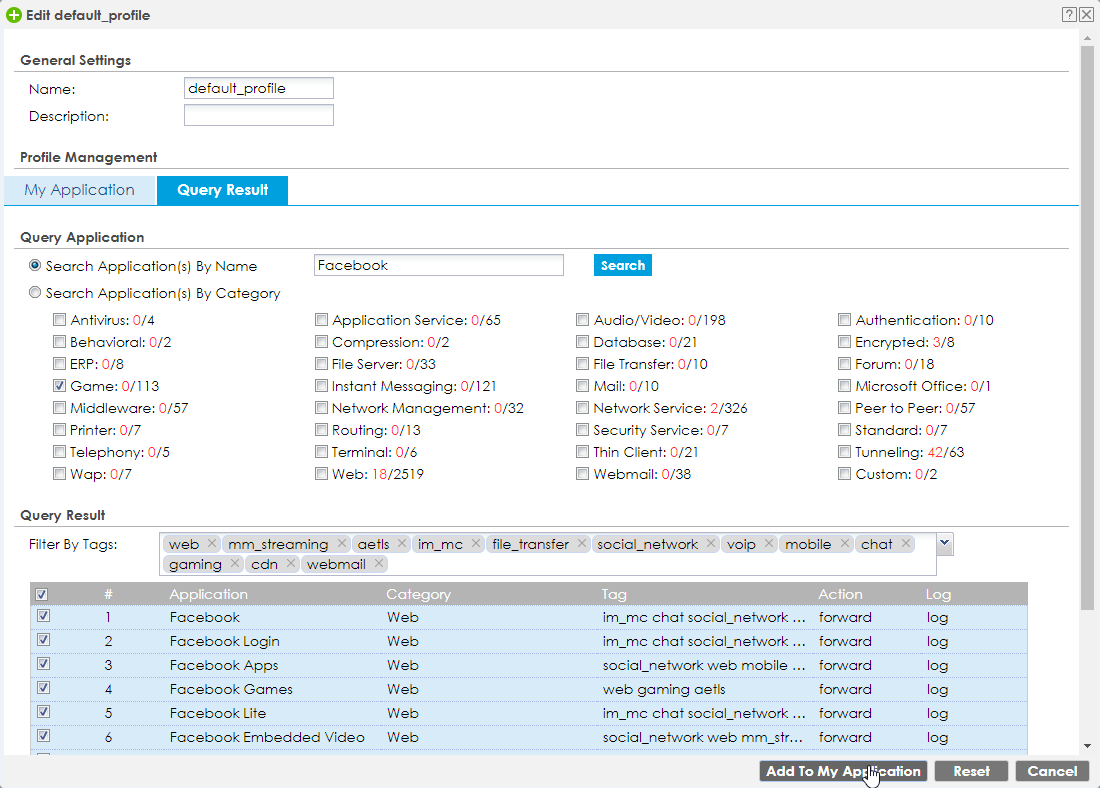
Task: Switch to the My Application tab
Action: (80, 190)
